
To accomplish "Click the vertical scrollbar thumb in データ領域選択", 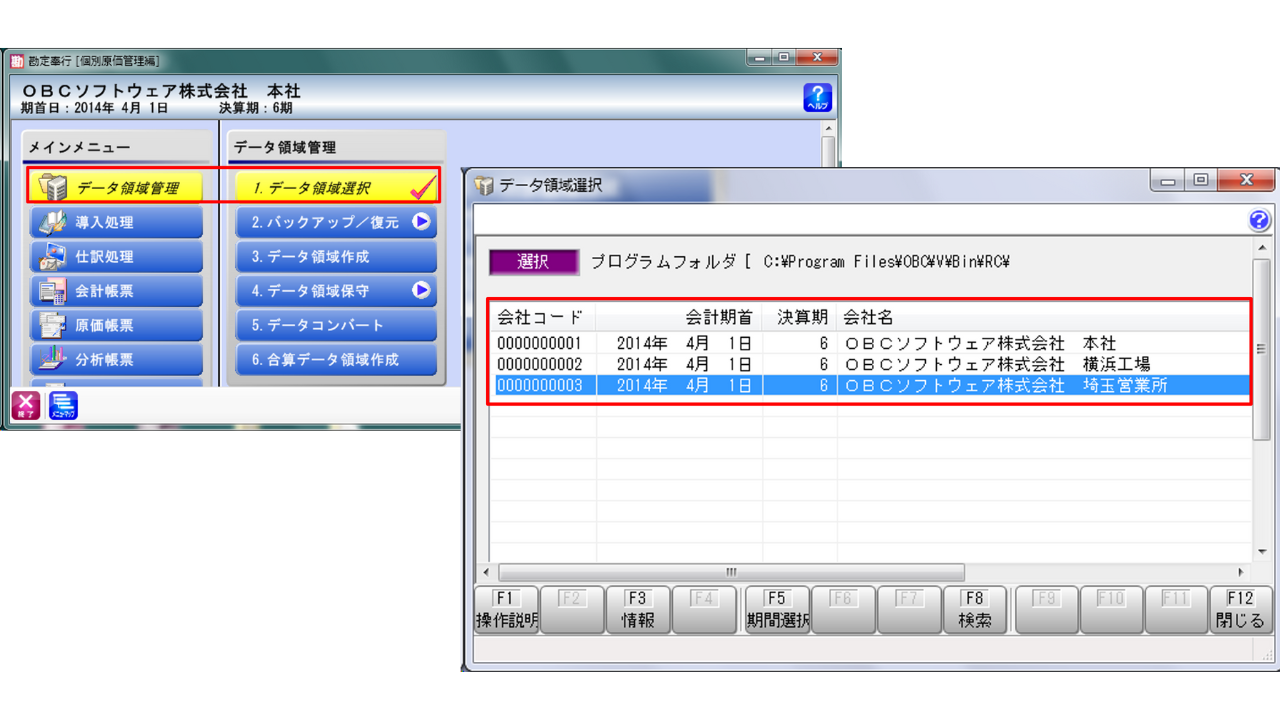I will click(x=1262, y=348).
